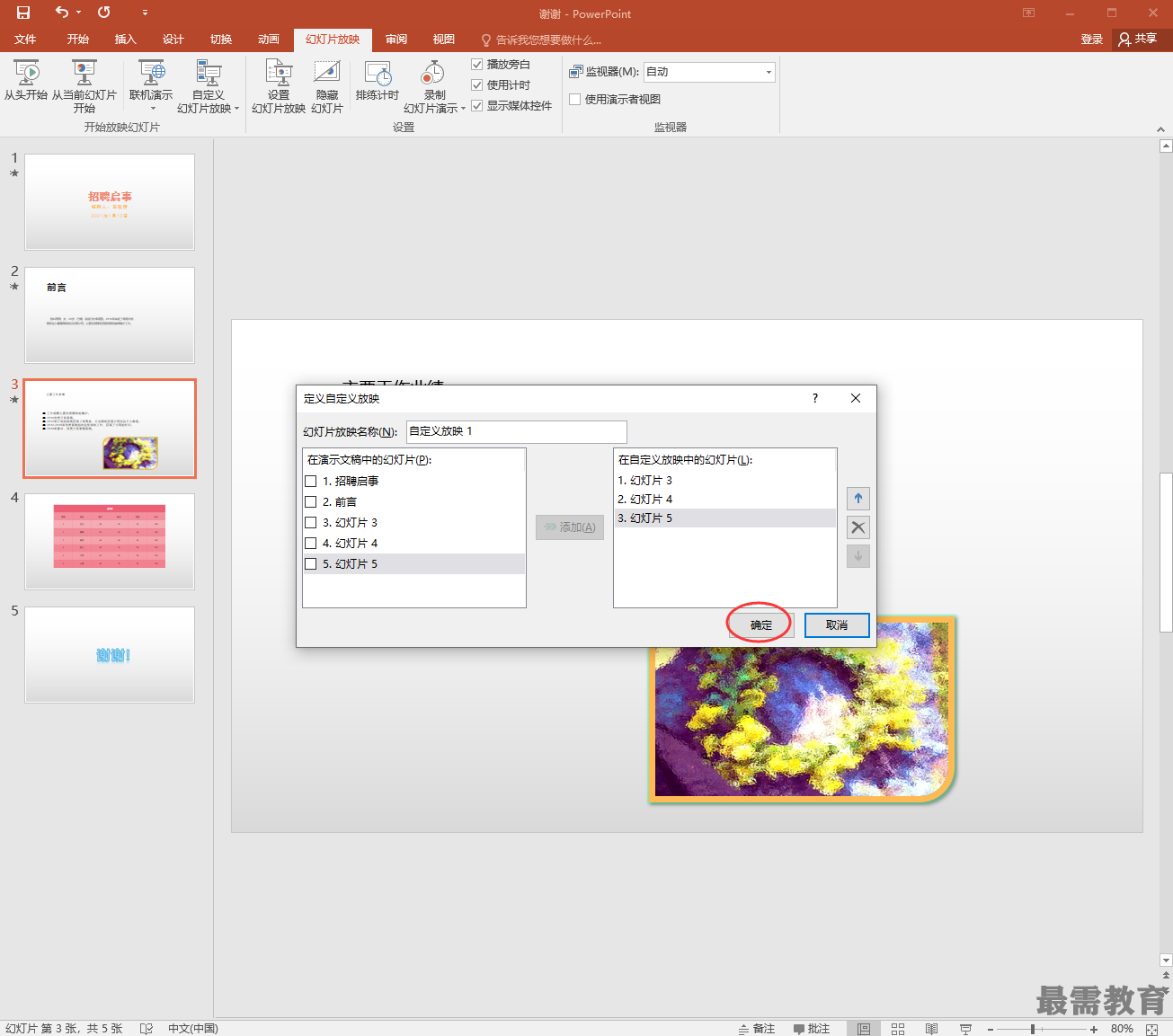This screenshot has width=1173, height=1036.
Task: Open Ribbon Display Options at the top right
Action: [1029, 13]
